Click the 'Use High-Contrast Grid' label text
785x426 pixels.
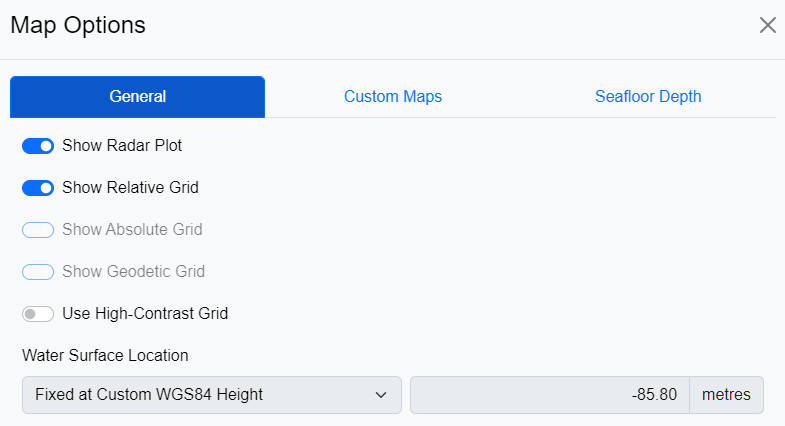pos(145,314)
